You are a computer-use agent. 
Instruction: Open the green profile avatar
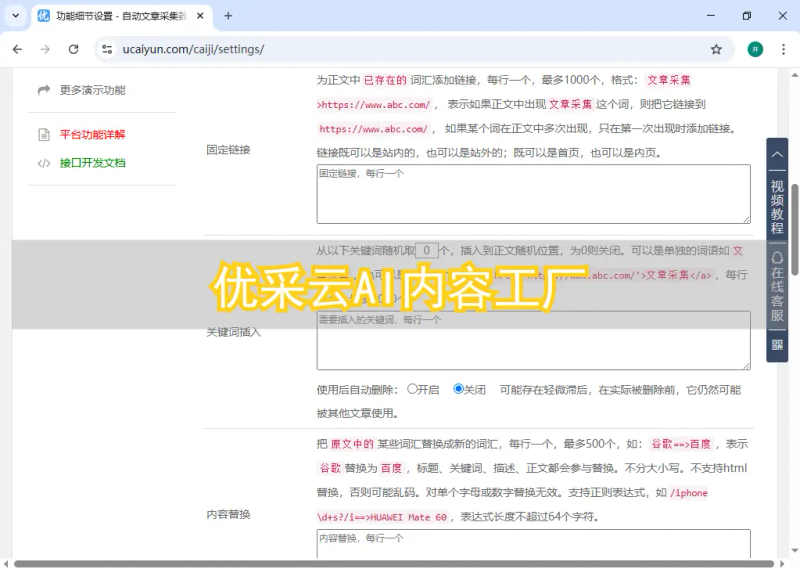[755, 49]
